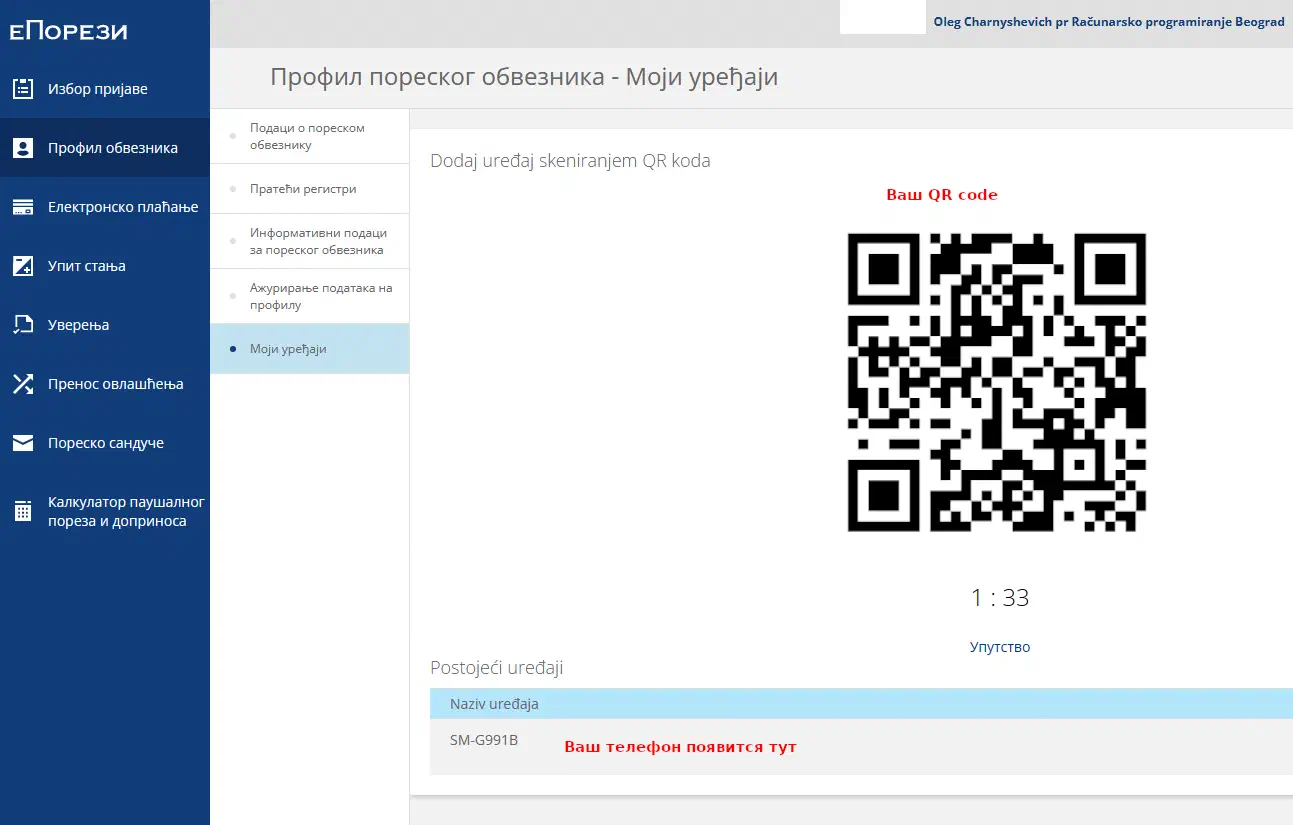Open the Профил обвезника section icon

(22, 147)
